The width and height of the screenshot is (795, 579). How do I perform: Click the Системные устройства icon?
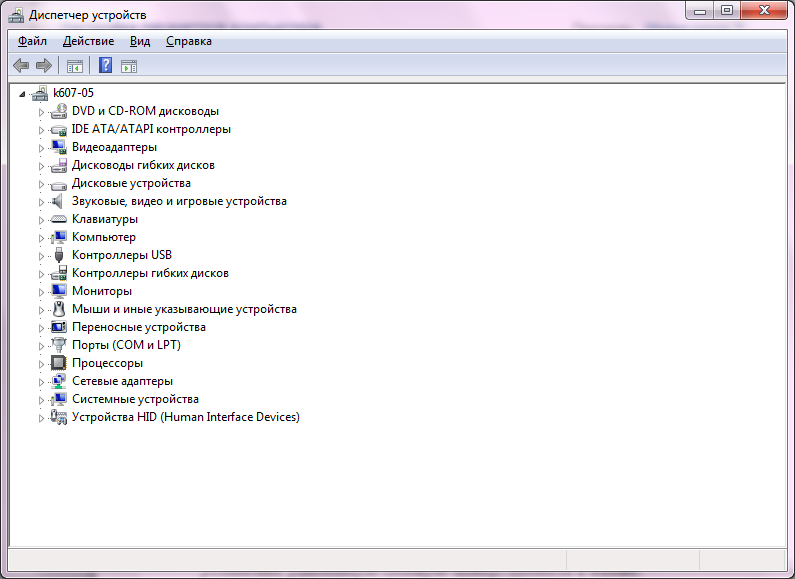[59, 399]
